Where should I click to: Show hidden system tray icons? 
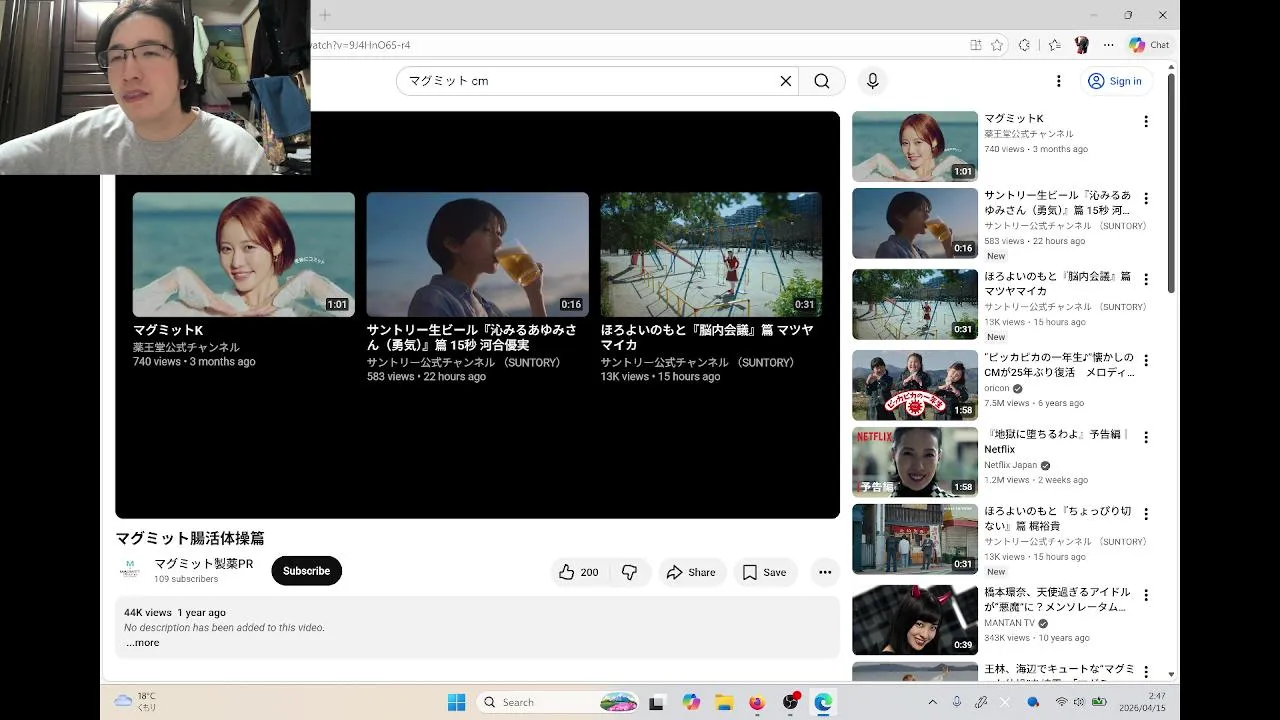(933, 702)
